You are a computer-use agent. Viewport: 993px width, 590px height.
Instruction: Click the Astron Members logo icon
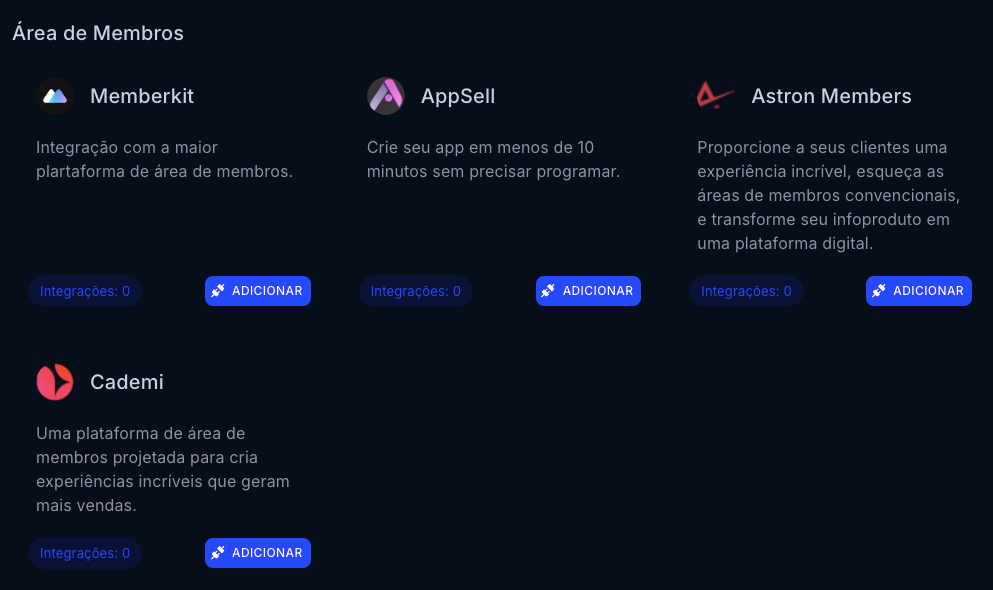715,96
